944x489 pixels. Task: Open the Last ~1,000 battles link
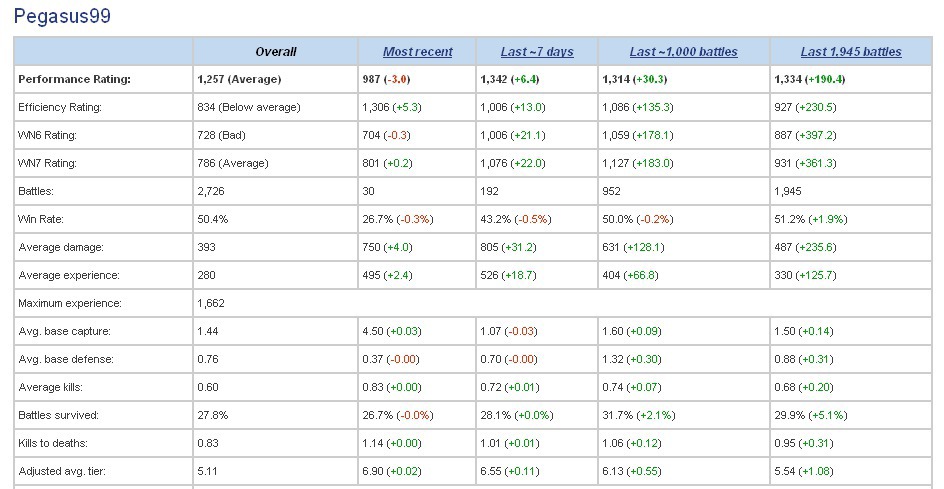tap(684, 52)
